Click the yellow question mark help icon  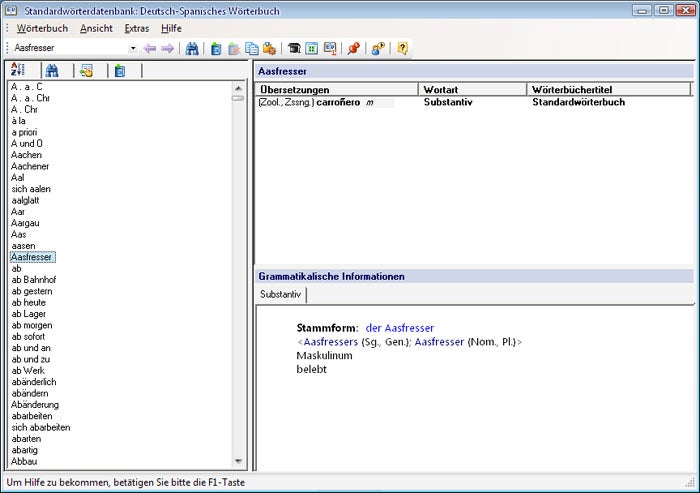402,48
